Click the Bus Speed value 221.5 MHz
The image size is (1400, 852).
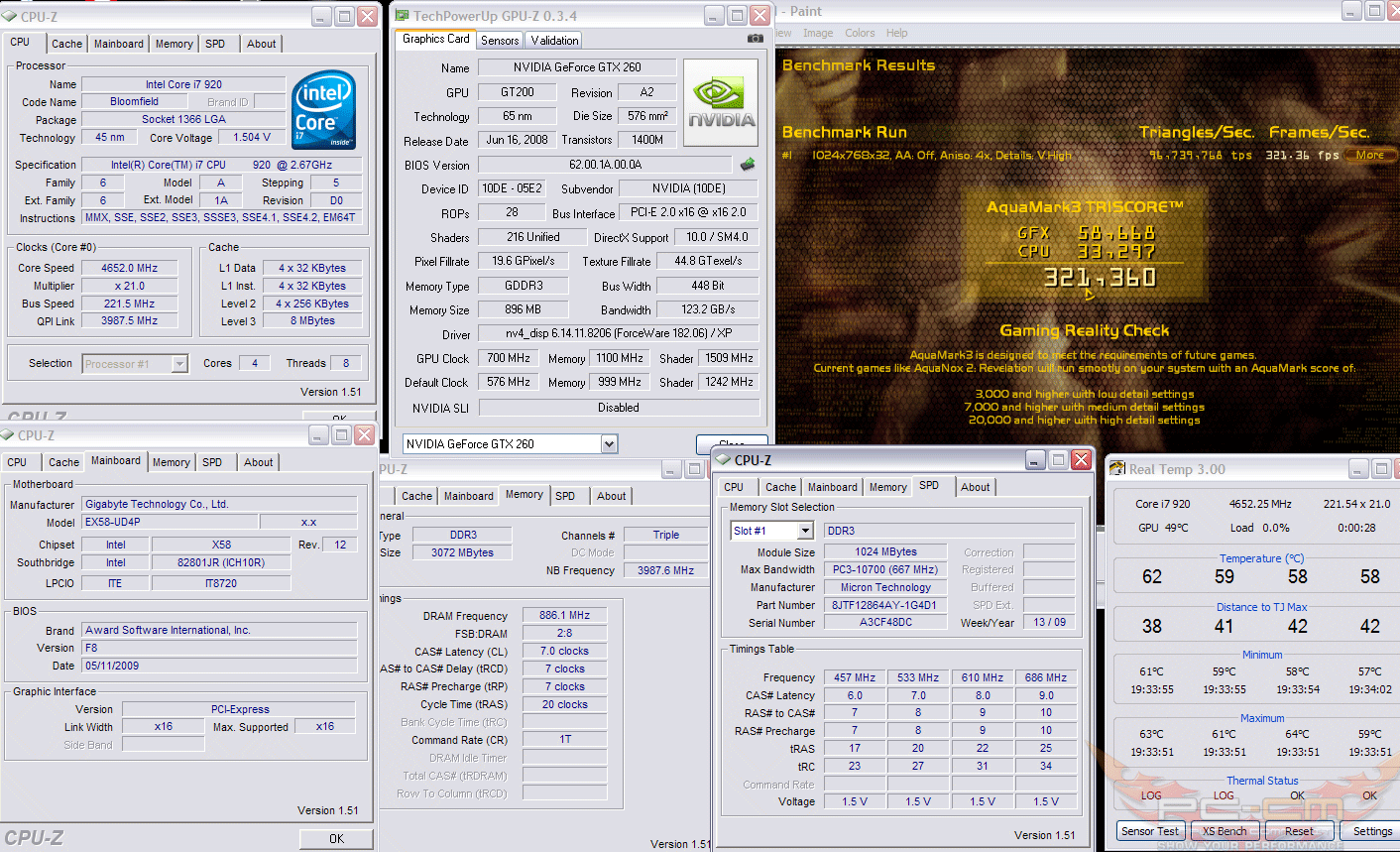point(130,304)
